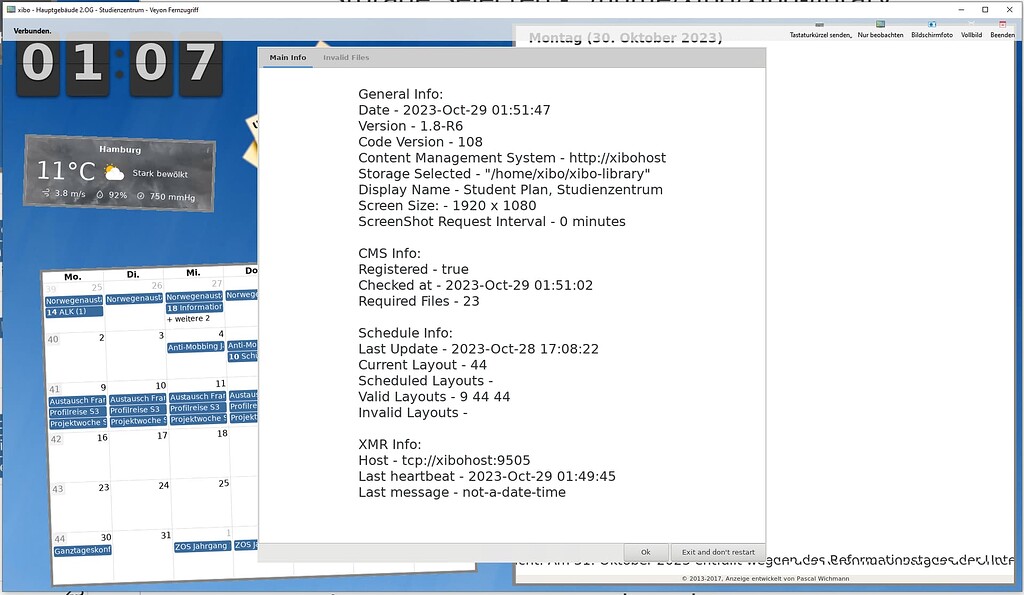Click the wind speed icon in weather widget

tap(46, 194)
